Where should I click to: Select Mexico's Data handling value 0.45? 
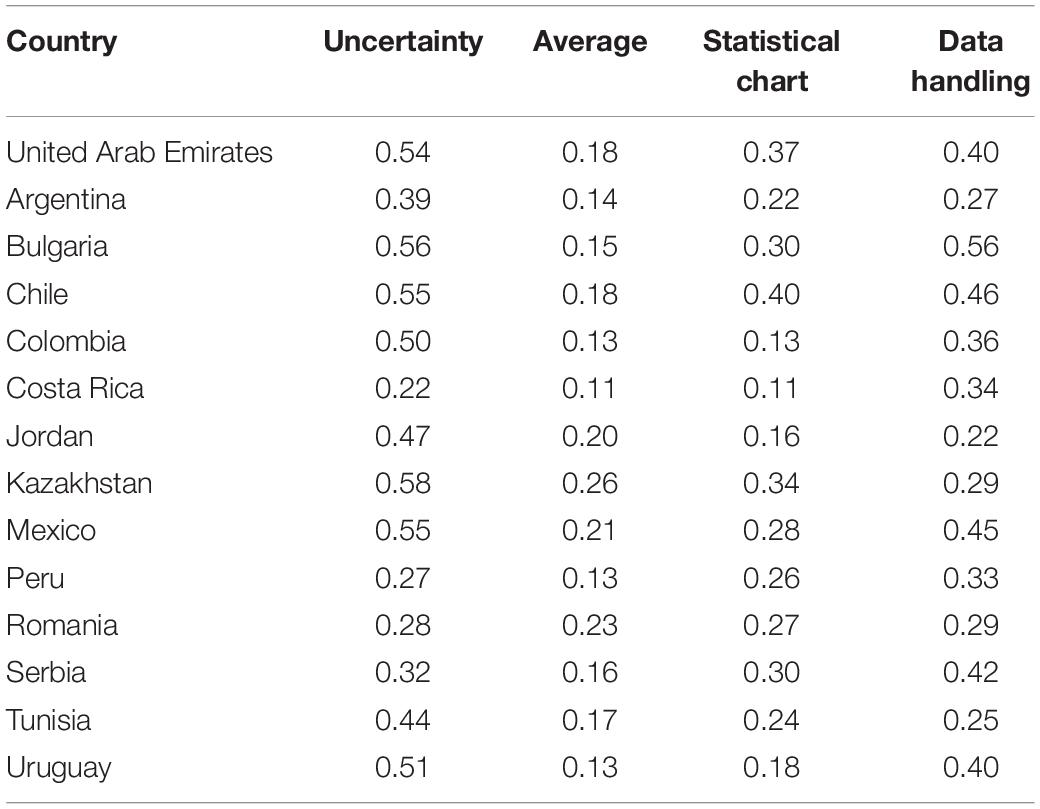[x=970, y=530]
